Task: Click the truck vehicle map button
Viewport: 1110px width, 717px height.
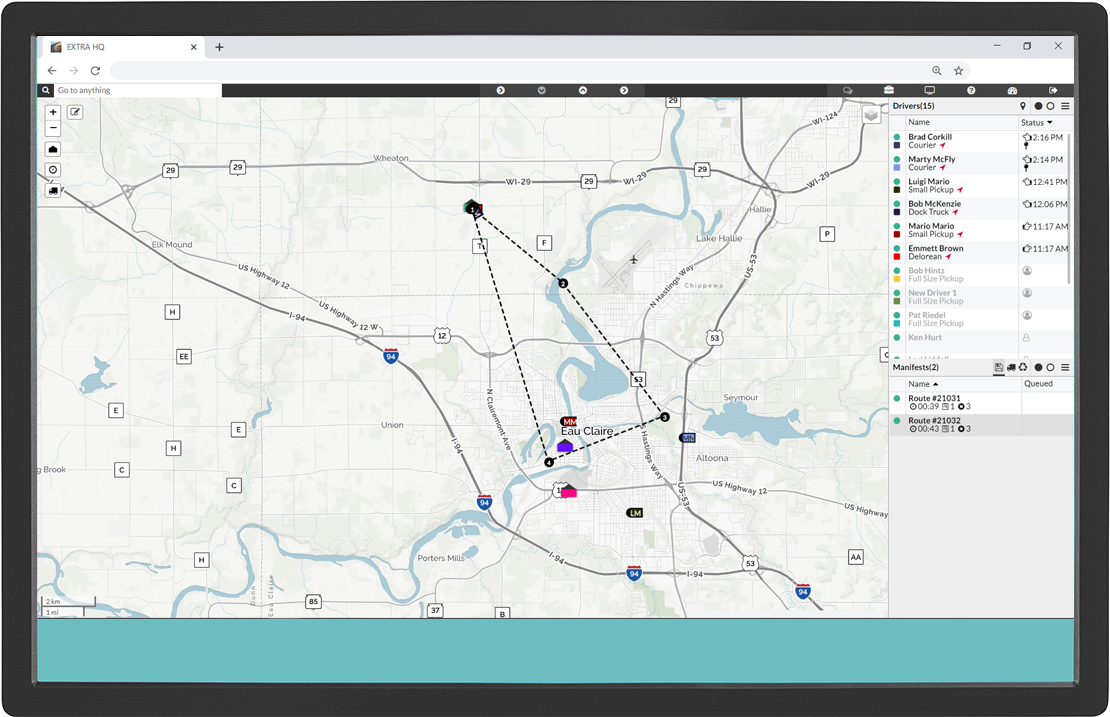Action: (53, 190)
